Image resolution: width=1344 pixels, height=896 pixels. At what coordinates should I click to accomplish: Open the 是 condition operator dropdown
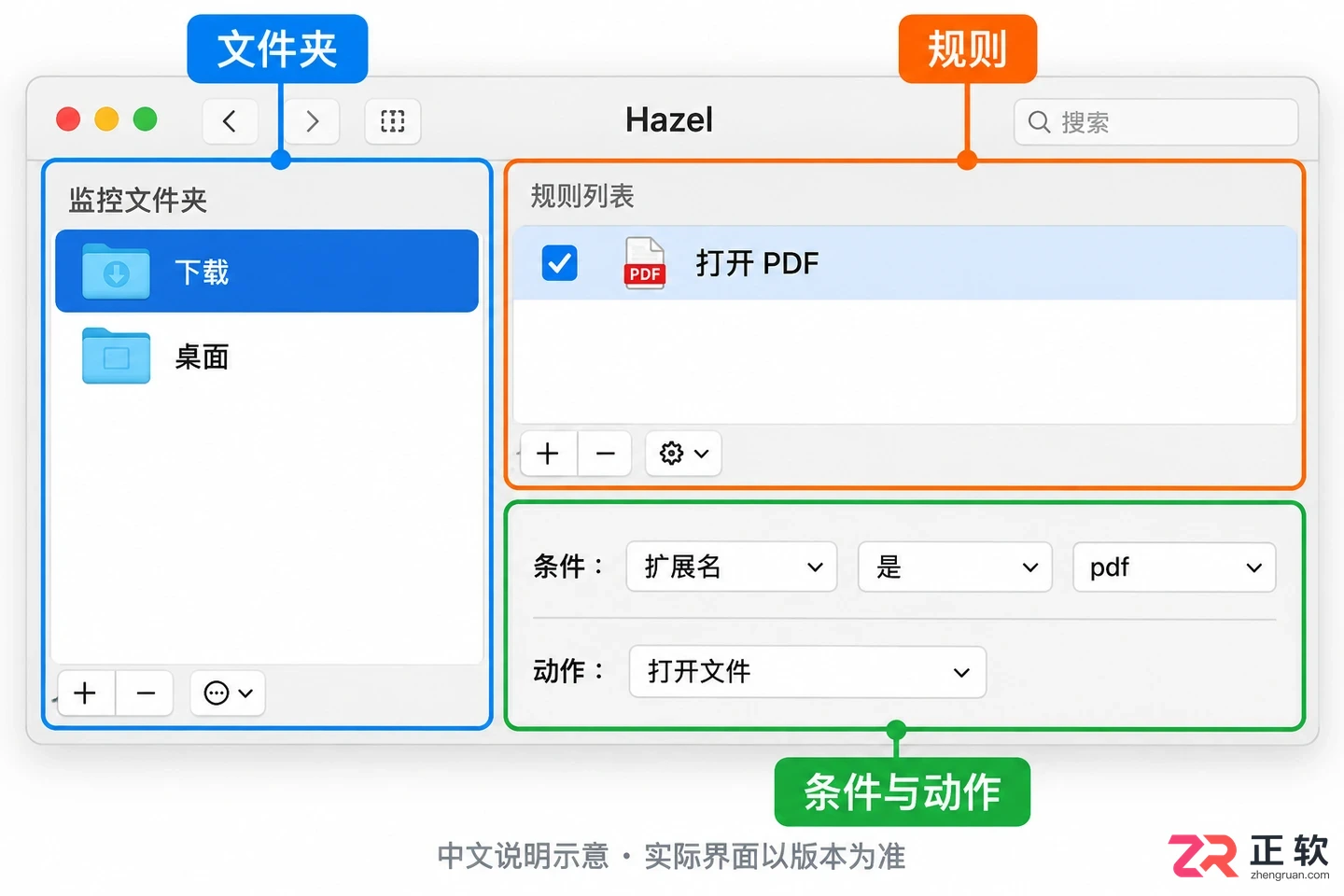coord(955,567)
